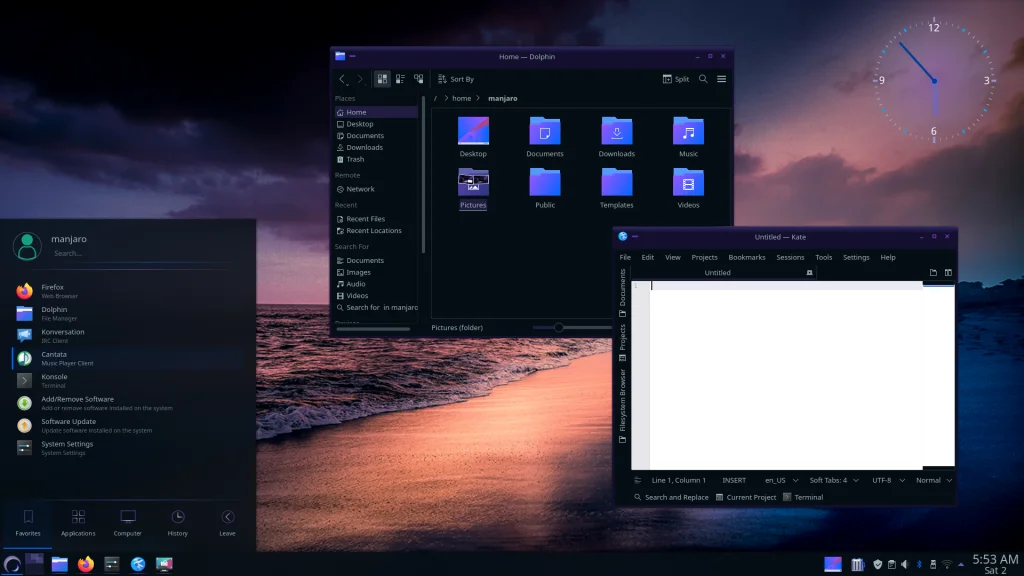The image size is (1024, 576).
Task: Select Downloads in Dolphin Places sidebar
Action: (x=364, y=147)
